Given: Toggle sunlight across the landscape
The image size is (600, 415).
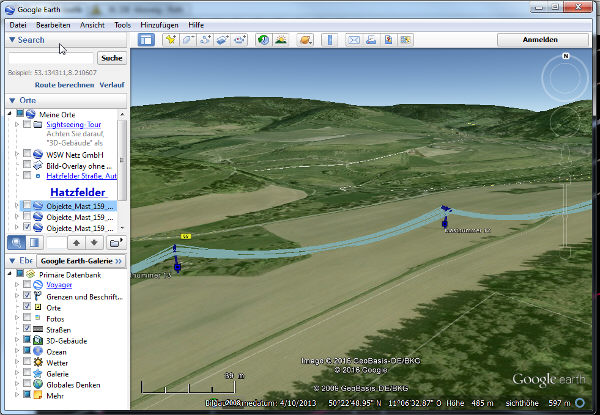Looking at the screenshot, I should pos(281,40).
